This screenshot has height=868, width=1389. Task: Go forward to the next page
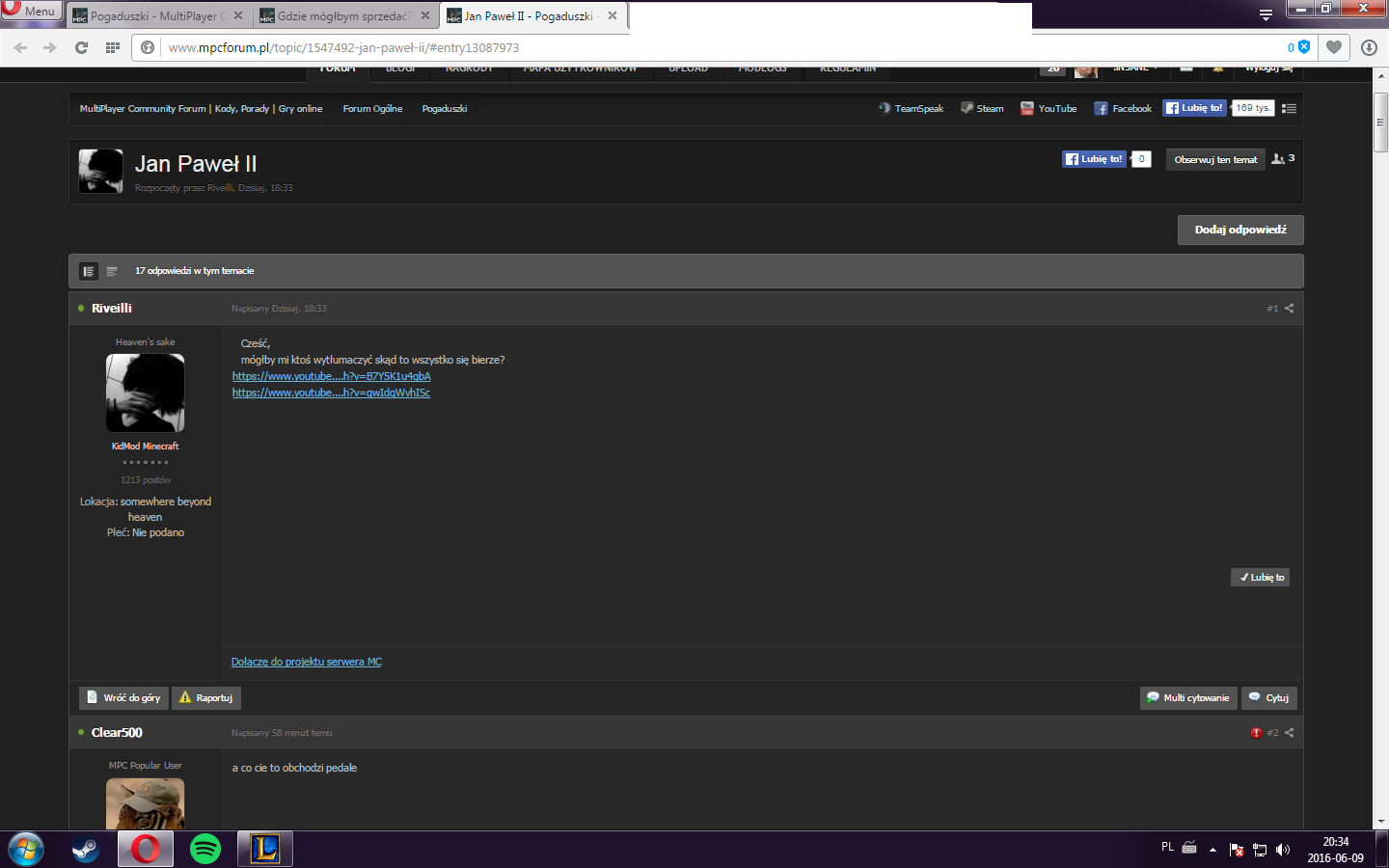(50, 47)
